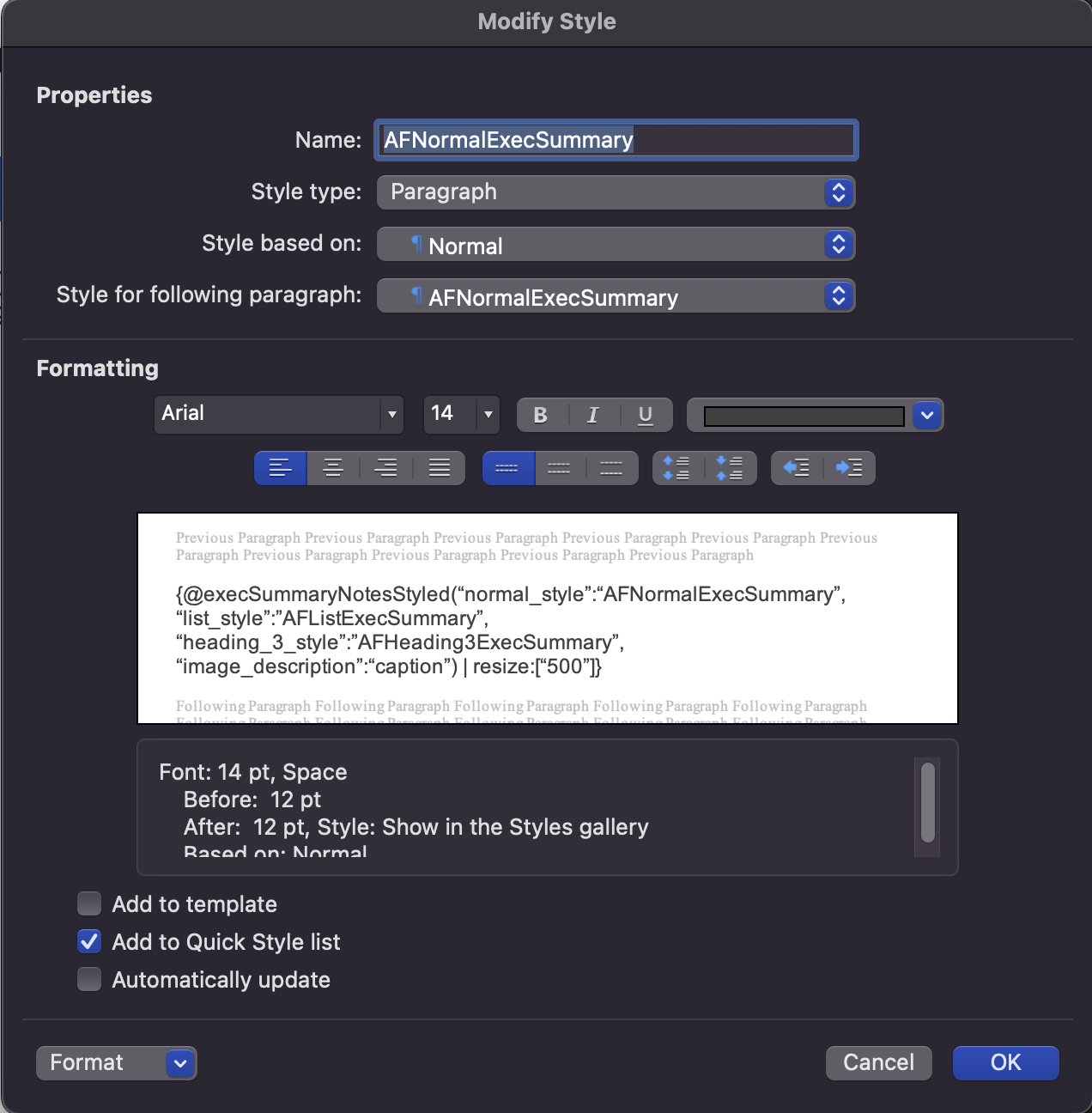Viewport: 1092px width, 1113px height.
Task: Select center alignment icon
Action: pos(333,468)
